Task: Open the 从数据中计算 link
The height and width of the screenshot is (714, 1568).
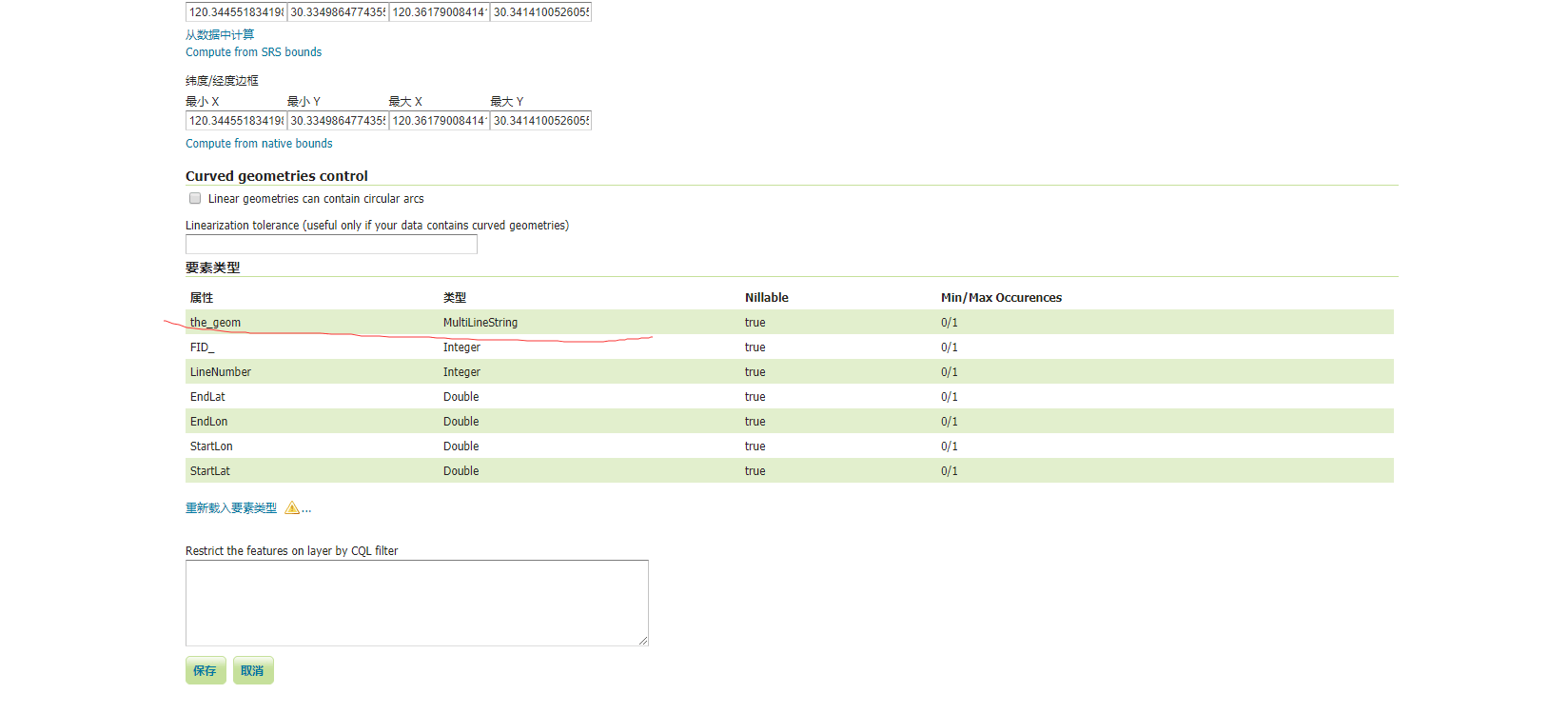Action: pos(220,35)
